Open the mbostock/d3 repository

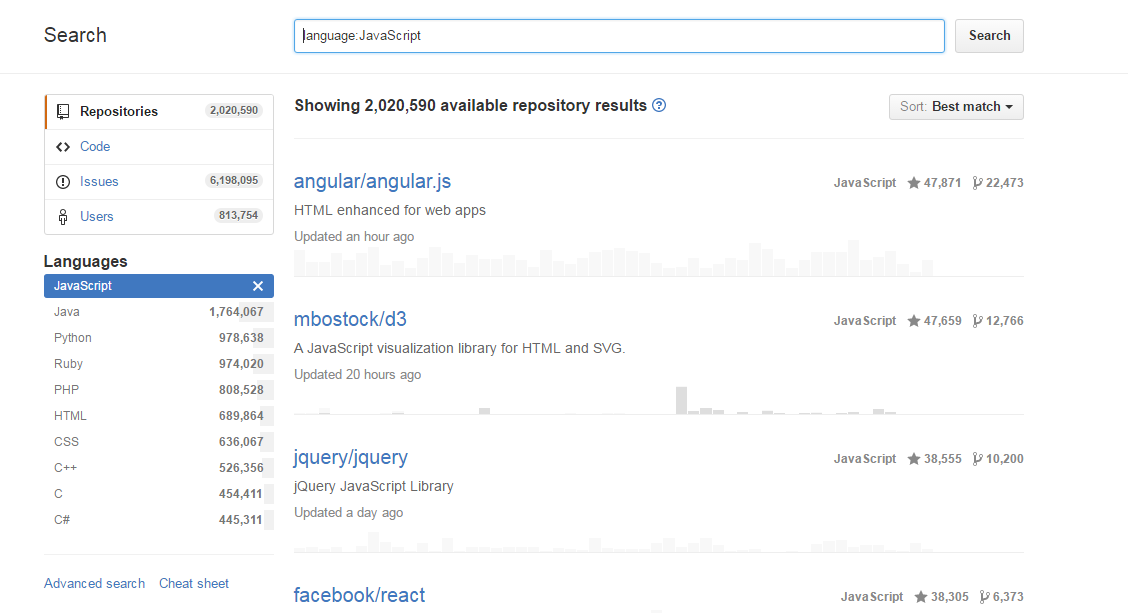click(x=350, y=319)
